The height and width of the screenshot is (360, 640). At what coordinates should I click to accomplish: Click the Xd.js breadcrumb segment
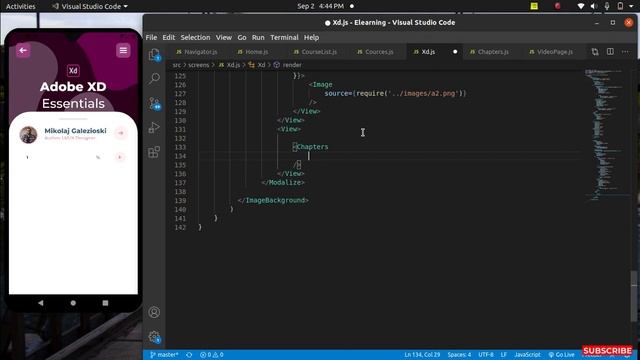(x=230, y=65)
